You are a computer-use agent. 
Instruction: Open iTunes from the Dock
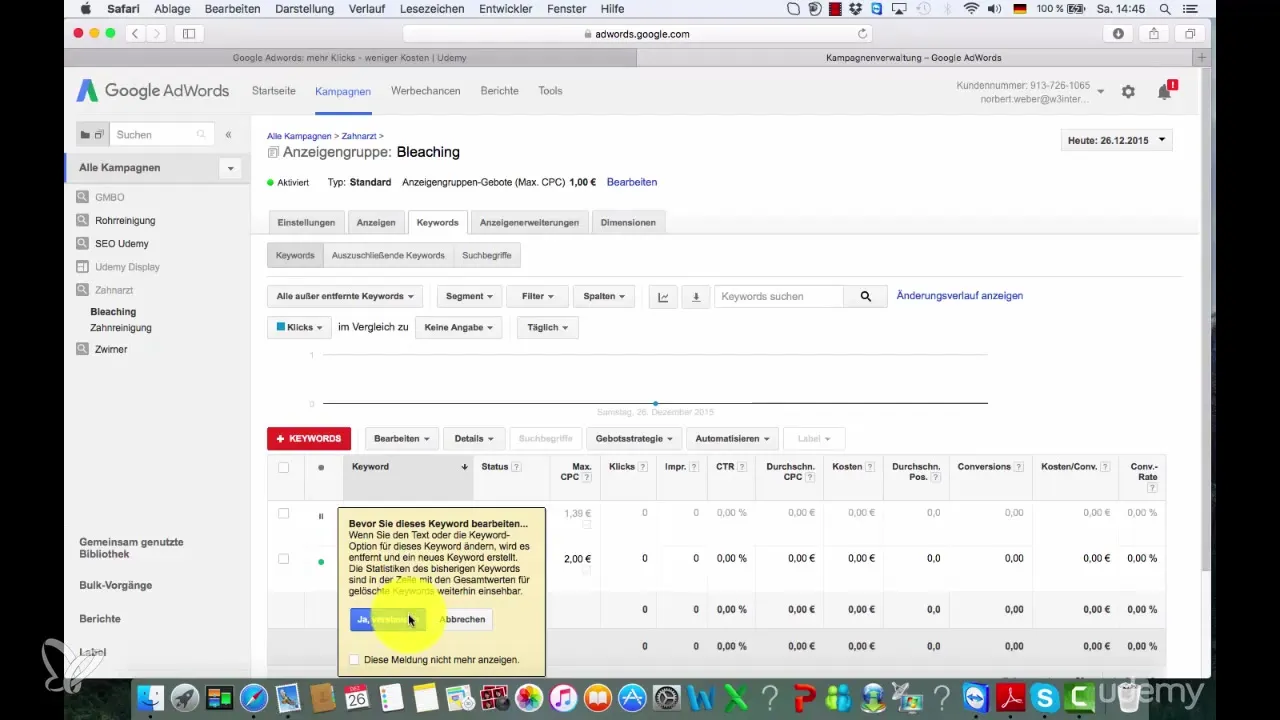coord(563,697)
